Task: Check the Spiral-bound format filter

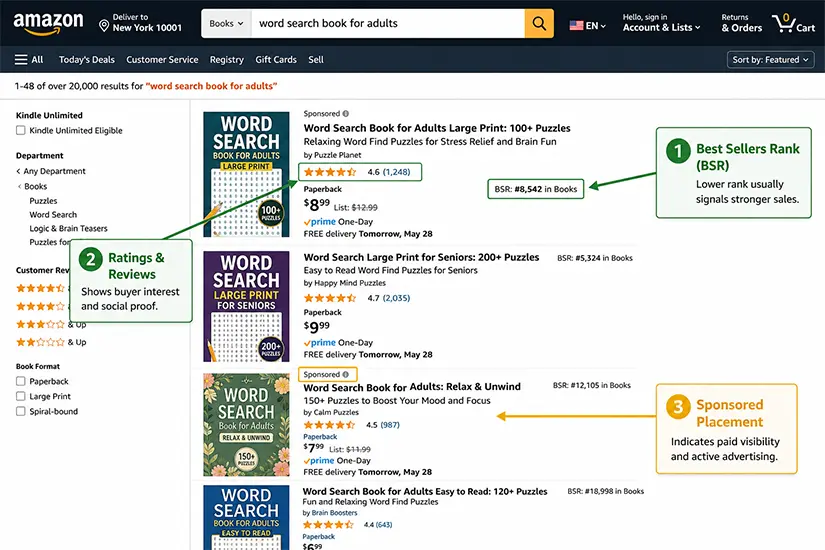Action: pos(21,411)
